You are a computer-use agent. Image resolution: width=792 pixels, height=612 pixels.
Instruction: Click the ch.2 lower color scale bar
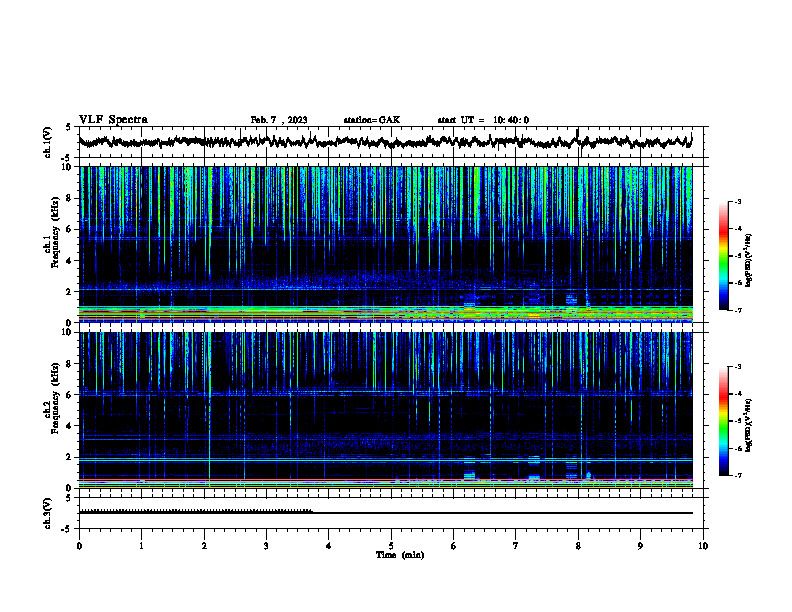[x=724, y=421]
